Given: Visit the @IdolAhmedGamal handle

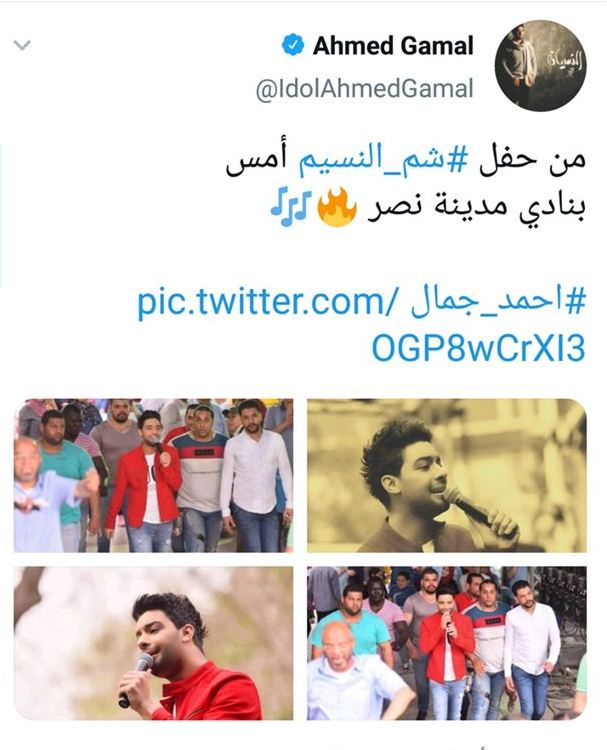Looking at the screenshot, I should 364,89.
